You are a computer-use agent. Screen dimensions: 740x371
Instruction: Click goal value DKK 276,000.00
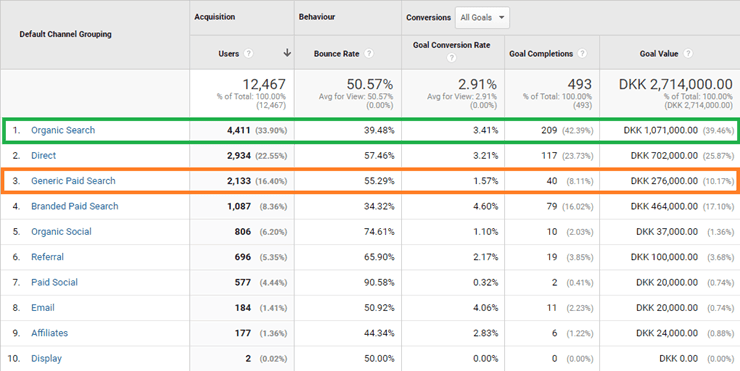tap(664, 181)
